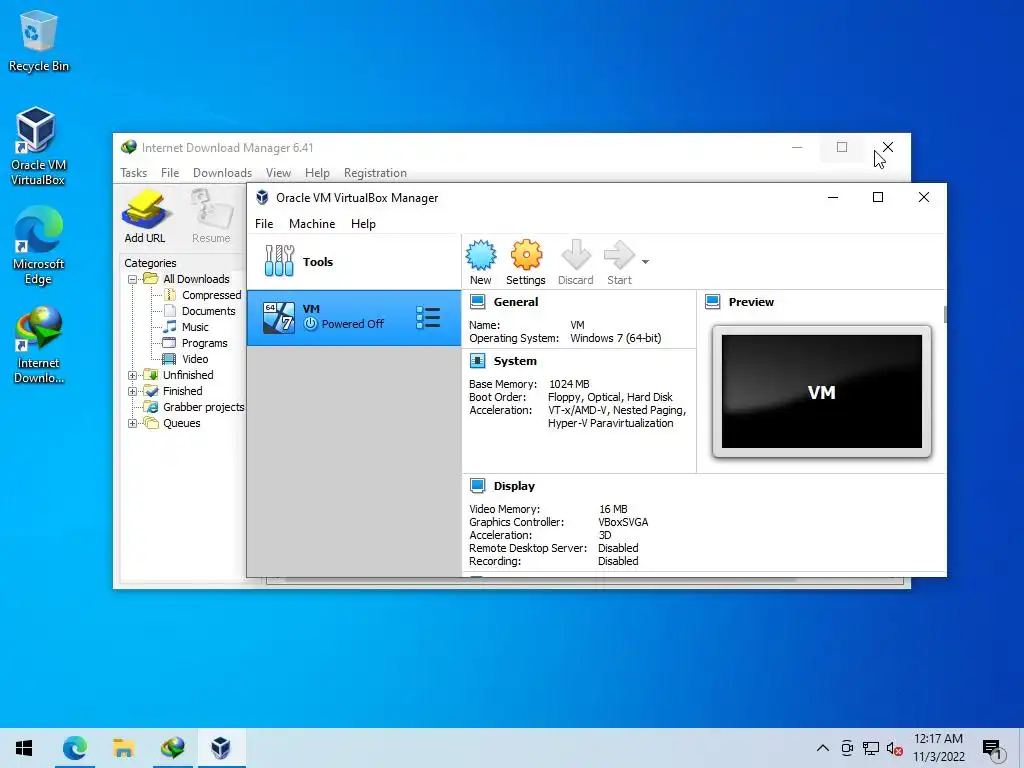1024x768 pixels.
Task: Switch to IDM via taskbar icon
Action: point(172,748)
